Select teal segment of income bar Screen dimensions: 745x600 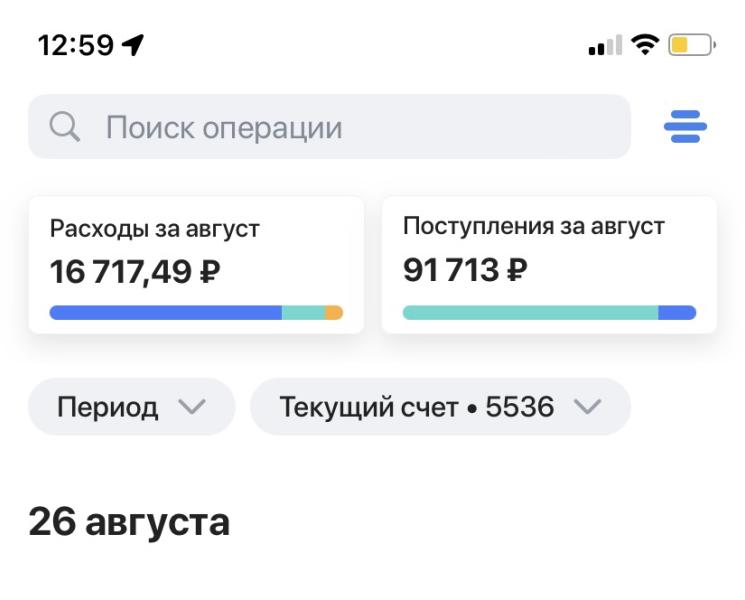(531, 313)
